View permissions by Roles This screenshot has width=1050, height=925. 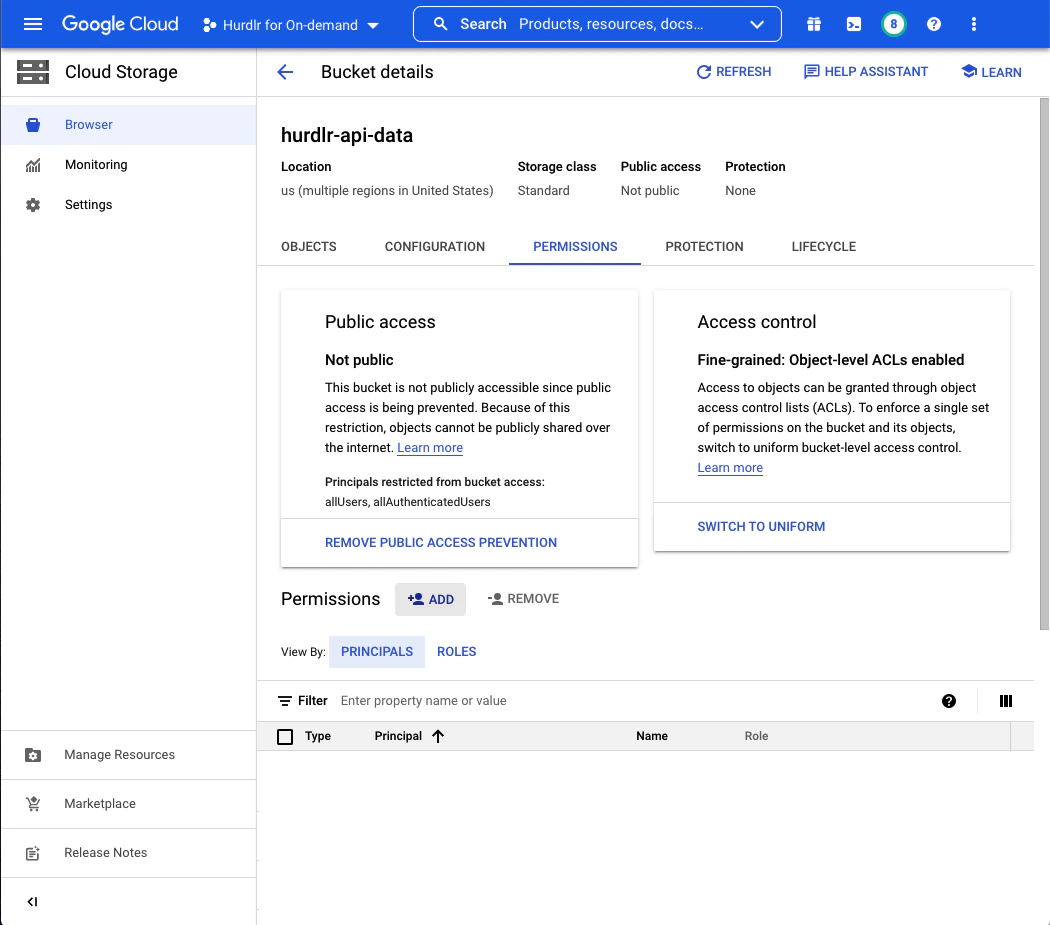(456, 652)
